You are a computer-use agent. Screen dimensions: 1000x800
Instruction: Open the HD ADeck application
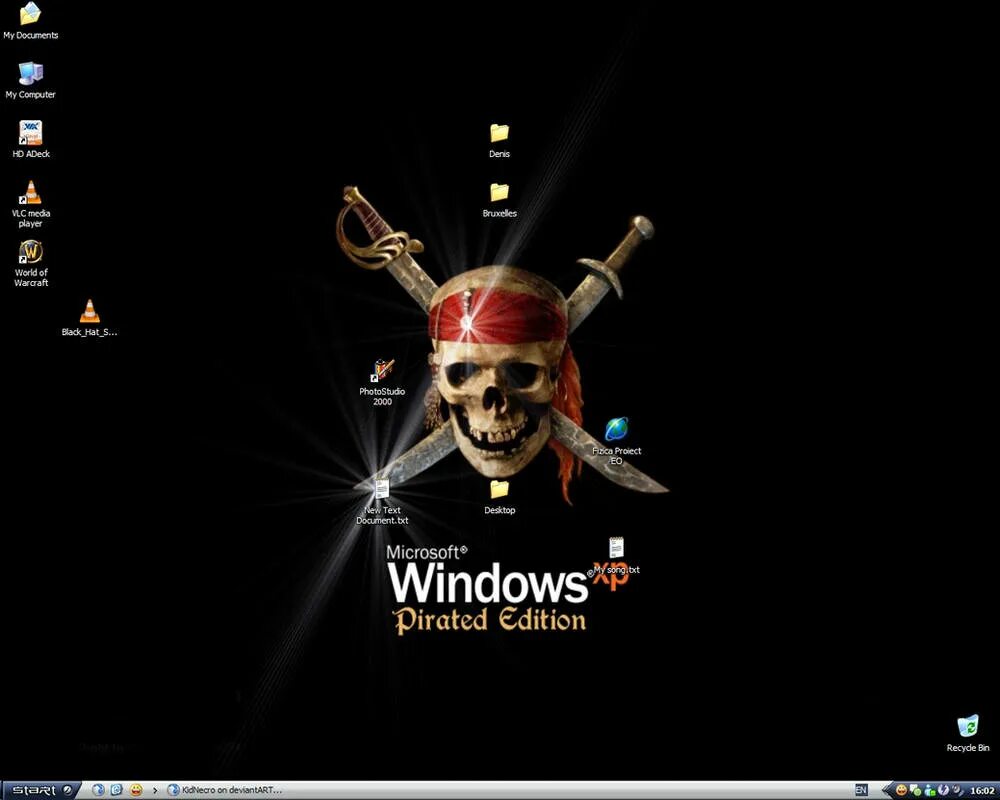coord(30,133)
